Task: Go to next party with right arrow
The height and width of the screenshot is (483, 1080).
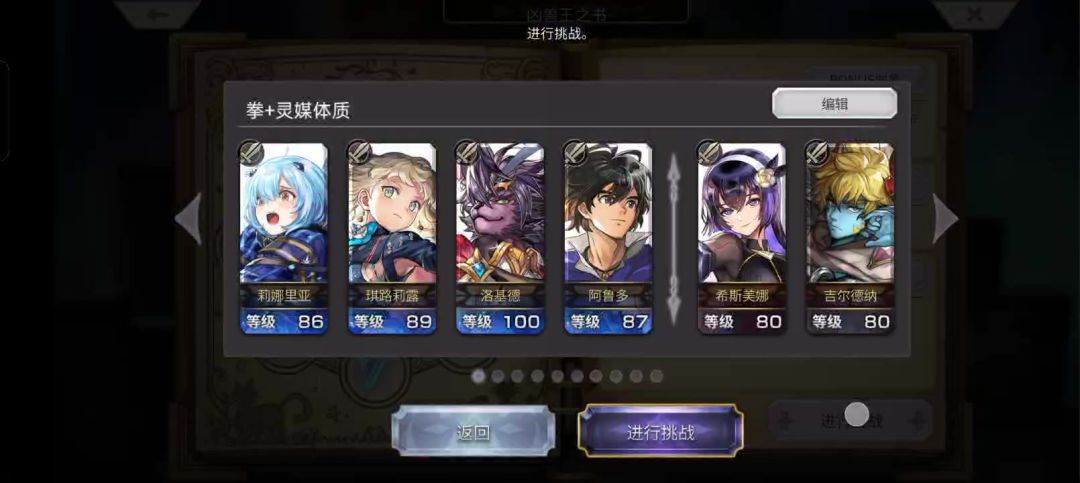Action: click(x=945, y=218)
